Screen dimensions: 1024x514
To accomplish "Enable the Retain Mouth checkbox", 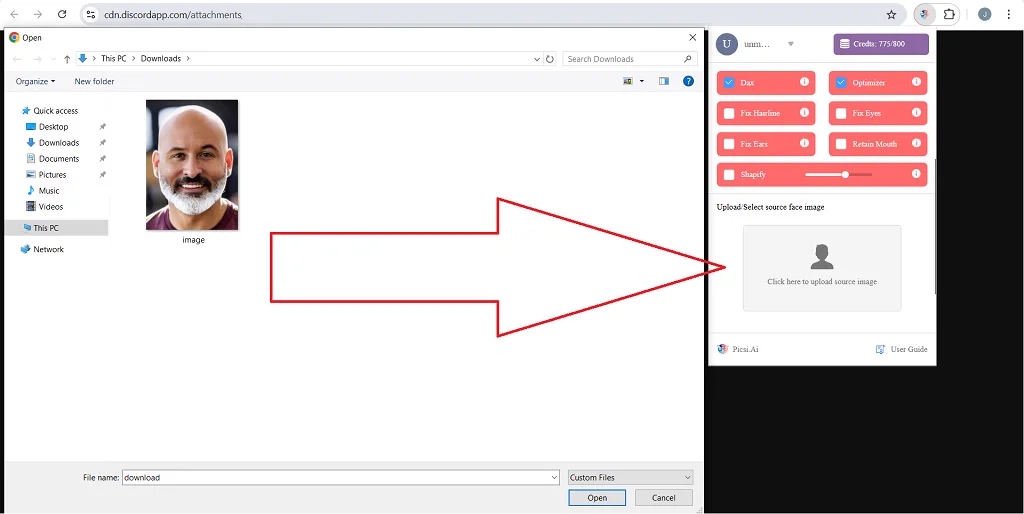I will [x=841, y=144].
